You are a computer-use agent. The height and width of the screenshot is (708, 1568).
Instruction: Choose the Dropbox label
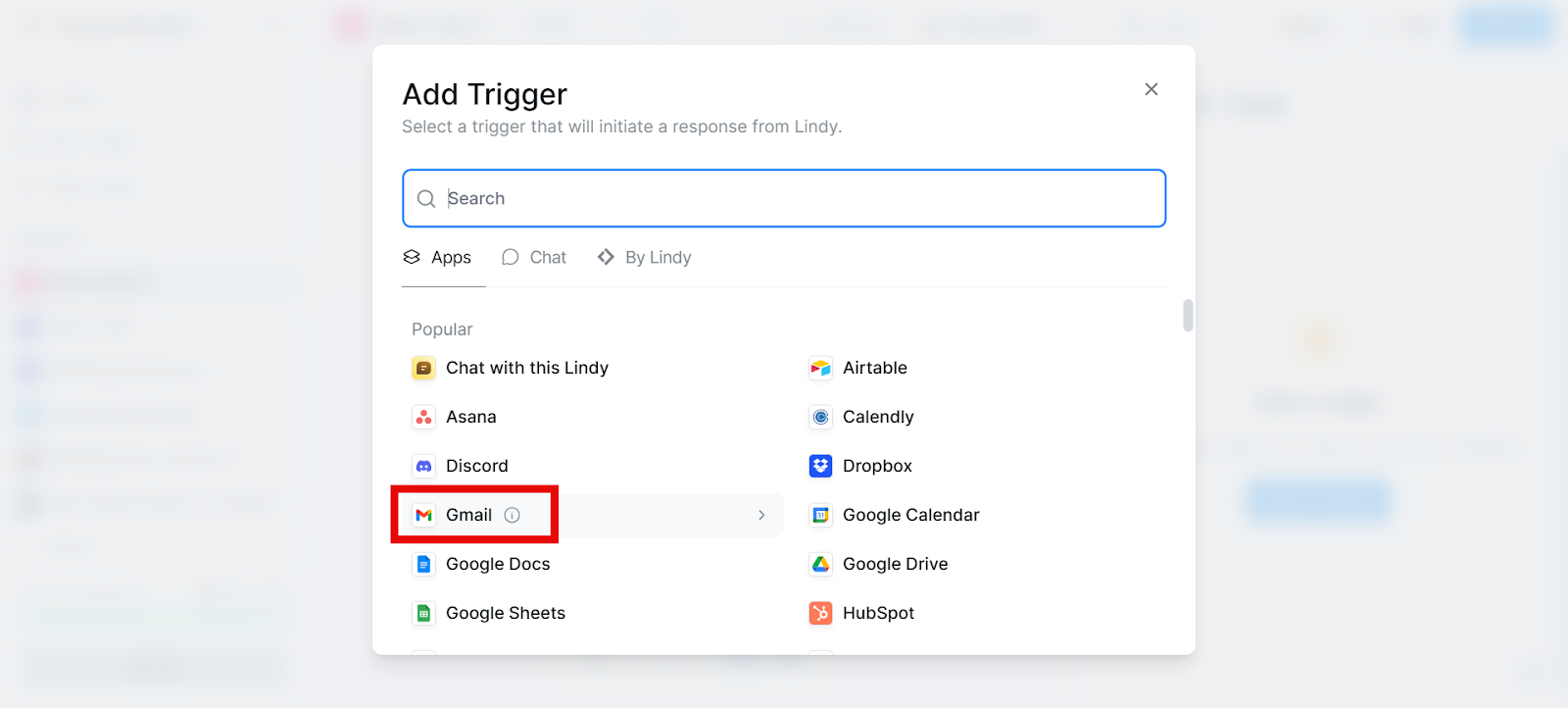coord(877,466)
